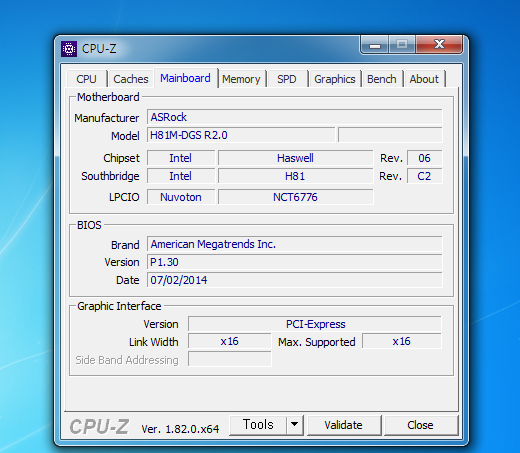Click the disabled maximize button

402,45
